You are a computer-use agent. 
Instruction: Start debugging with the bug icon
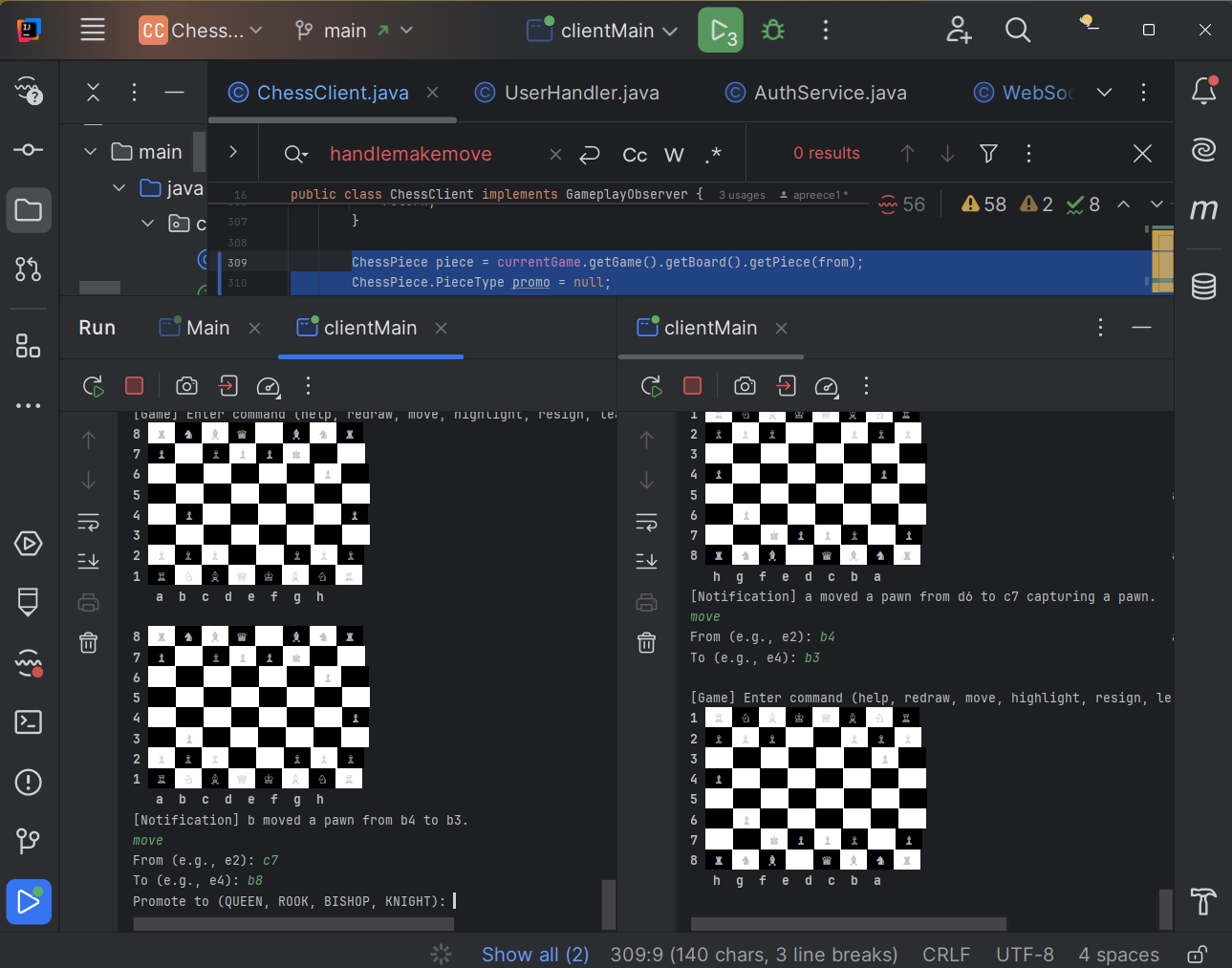pos(773,31)
